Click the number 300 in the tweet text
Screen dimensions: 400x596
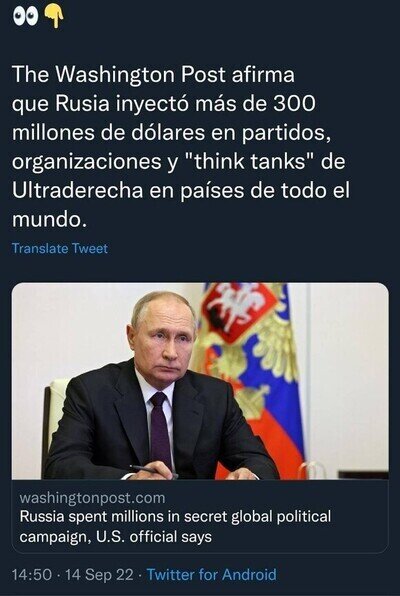[294, 103]
